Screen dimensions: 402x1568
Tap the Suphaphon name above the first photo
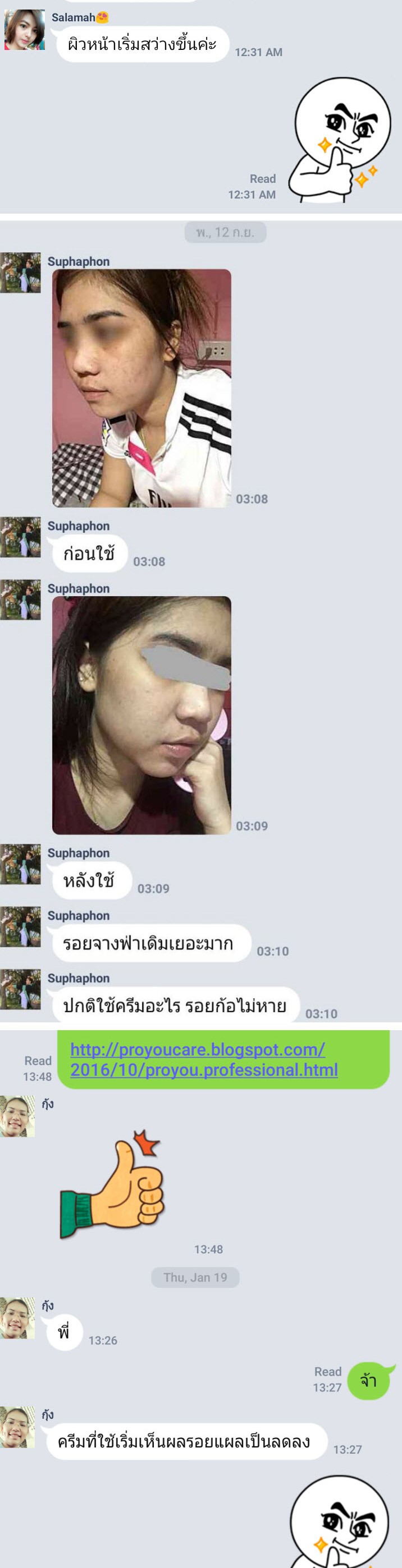[79, 261]
